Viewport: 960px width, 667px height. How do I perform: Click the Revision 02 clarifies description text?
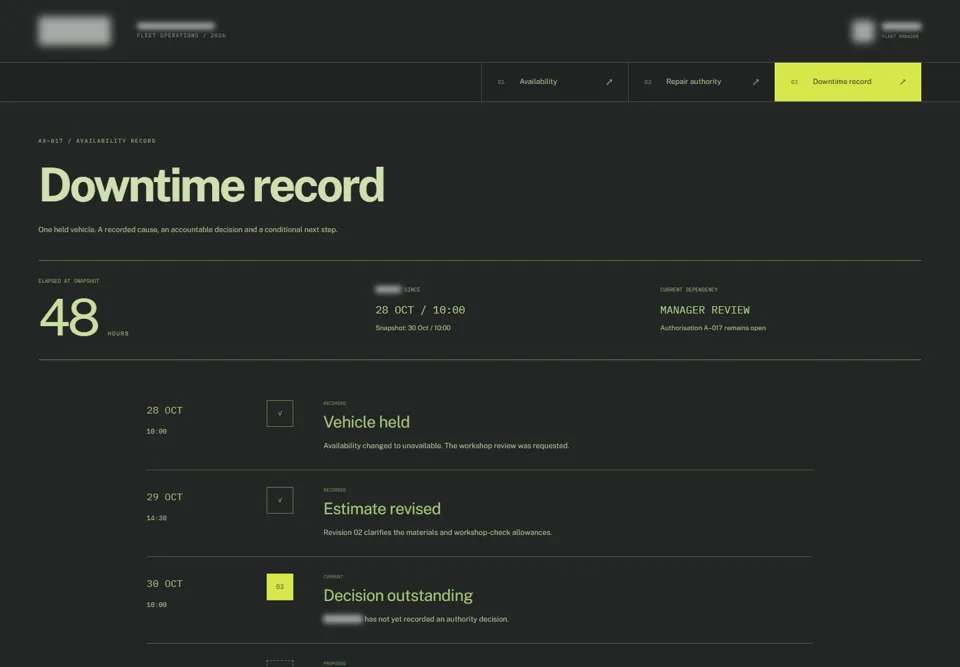click(437, 532)
